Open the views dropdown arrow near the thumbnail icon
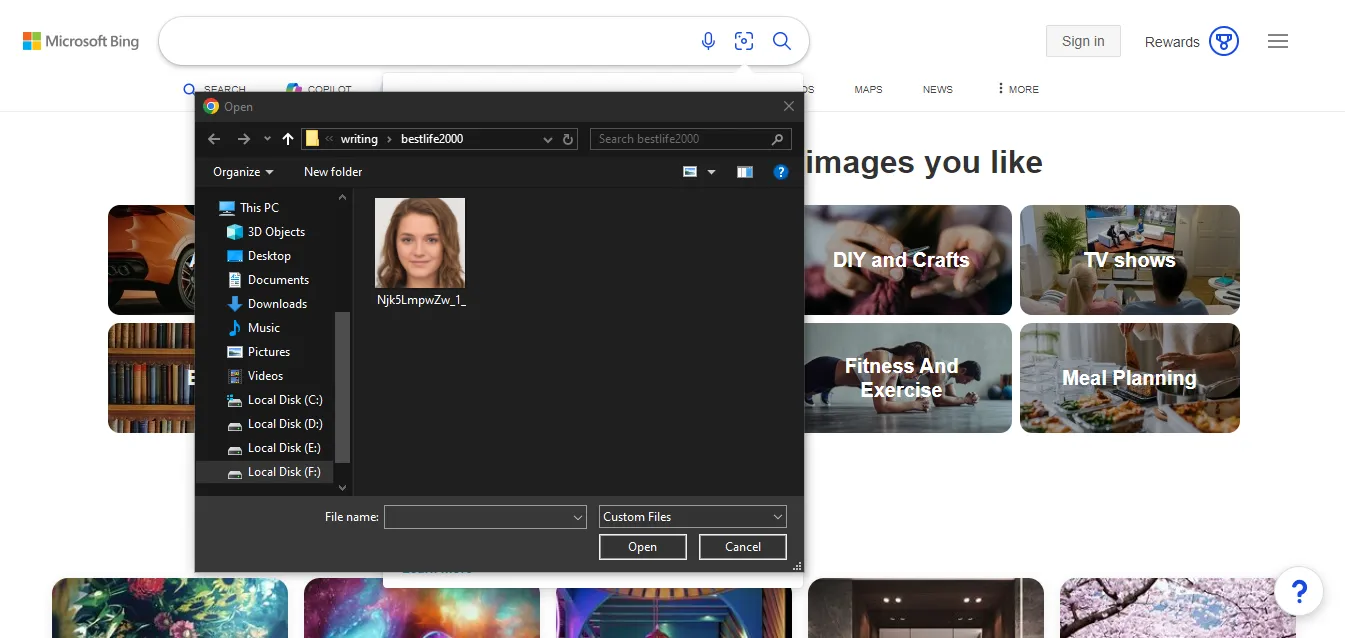This screenshot has width=1345, height=638. point(709,171)
